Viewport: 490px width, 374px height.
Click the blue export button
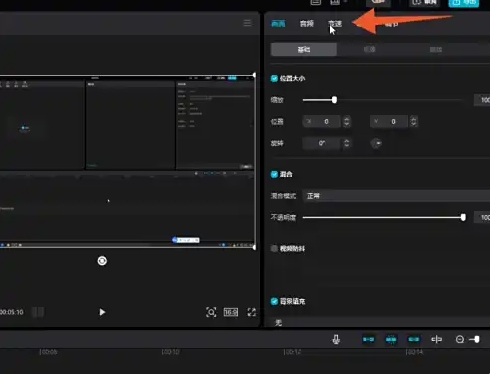click(464, 3)
